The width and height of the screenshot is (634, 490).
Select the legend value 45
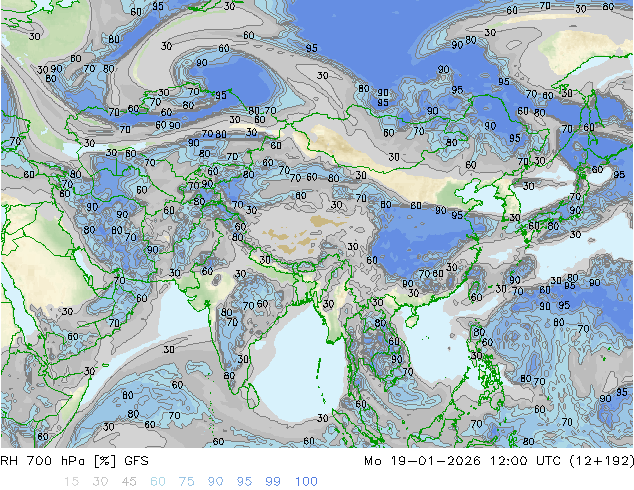pos(129,482)
